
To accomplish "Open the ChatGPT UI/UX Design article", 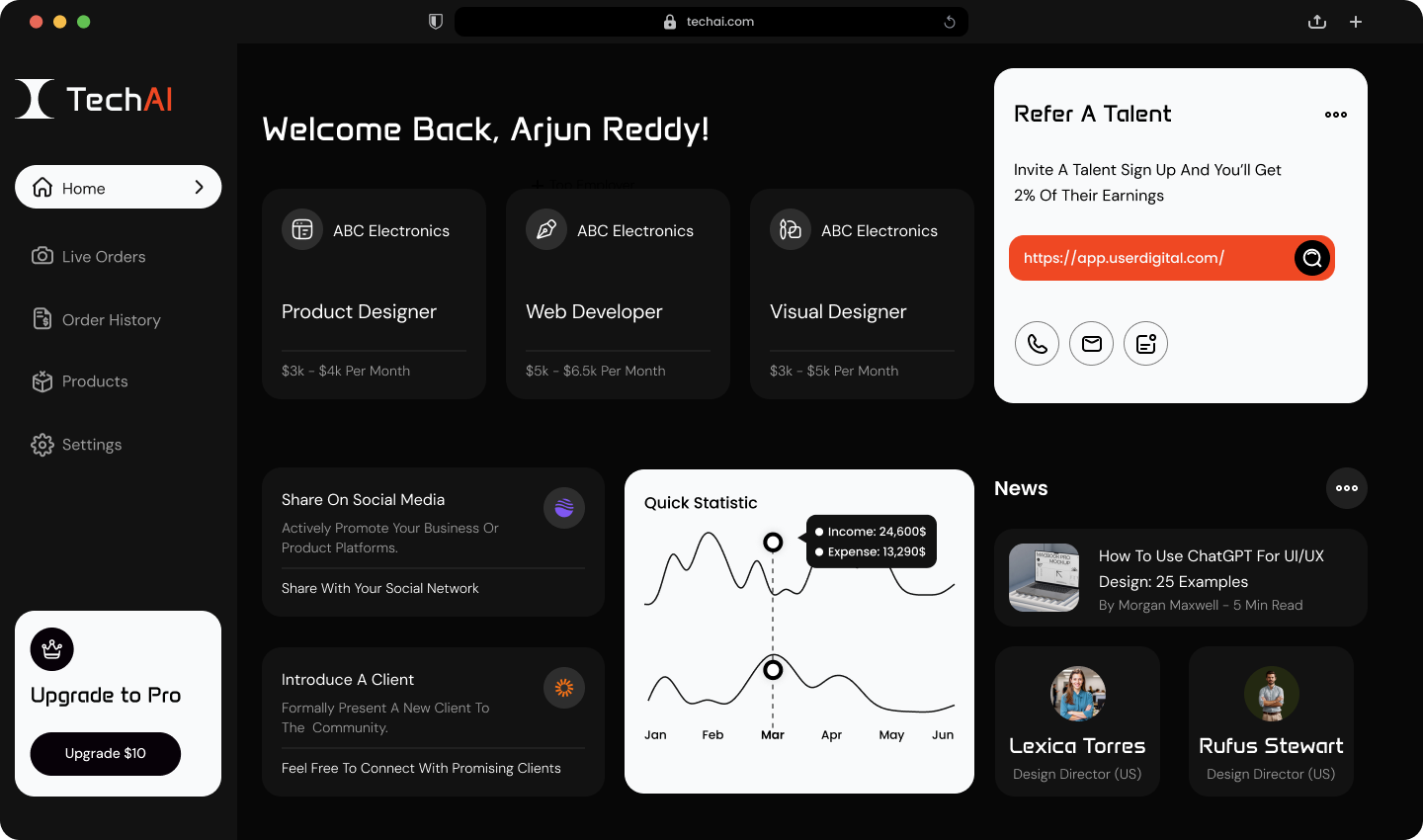I will pyautogui.click(x=1180, y=577).
